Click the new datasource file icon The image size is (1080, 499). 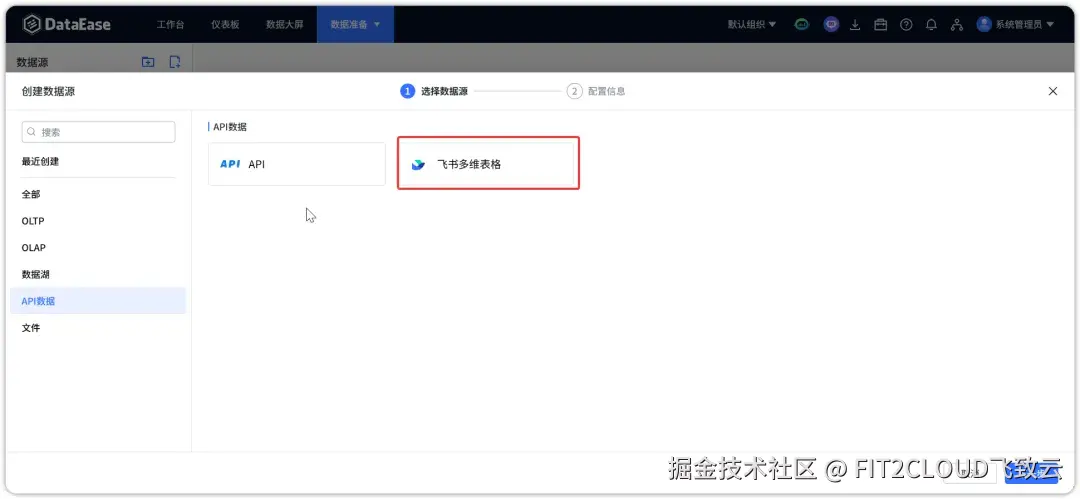tap(175, 62)
